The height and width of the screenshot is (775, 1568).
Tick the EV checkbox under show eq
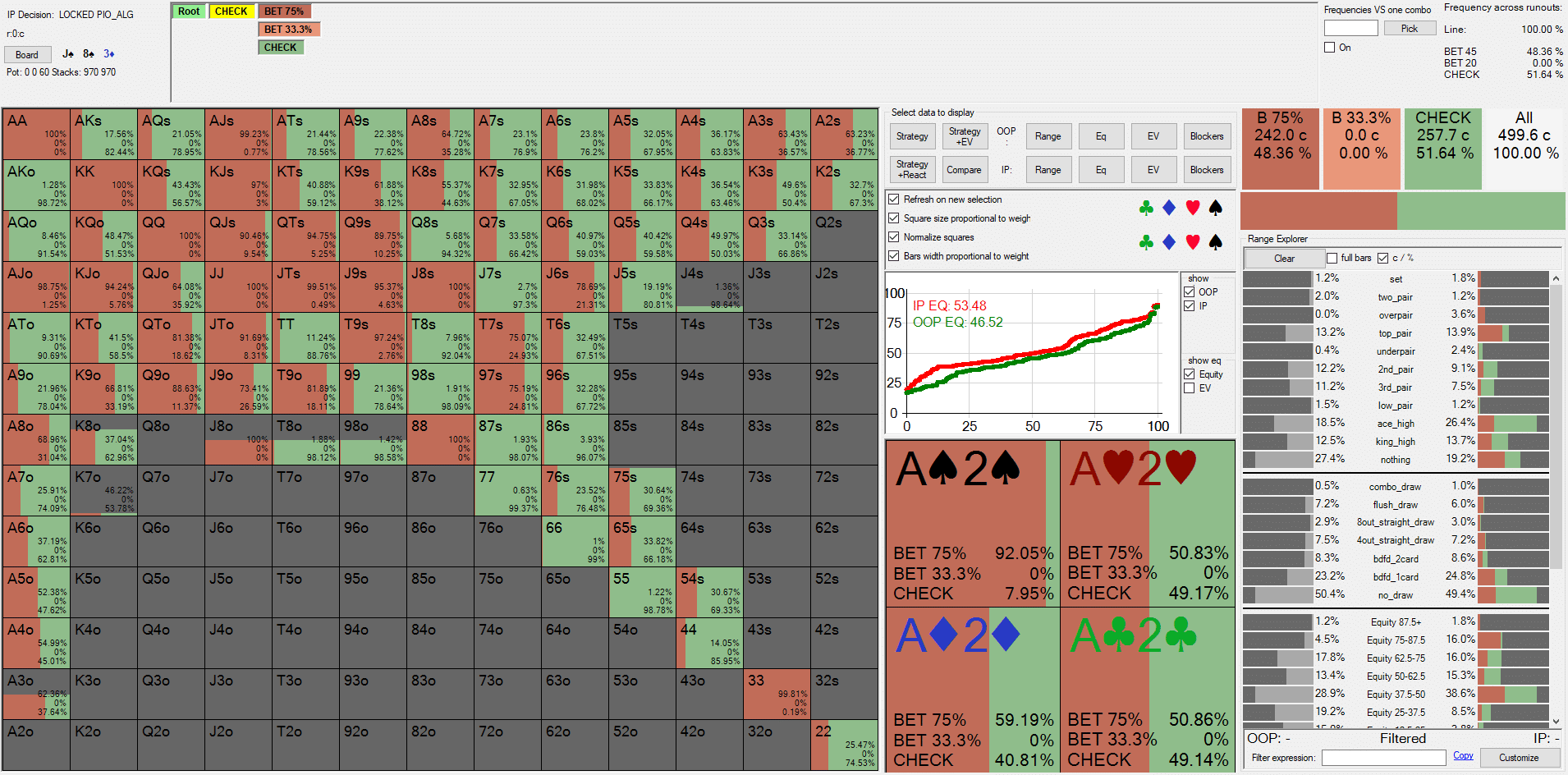coord(1189,388)
